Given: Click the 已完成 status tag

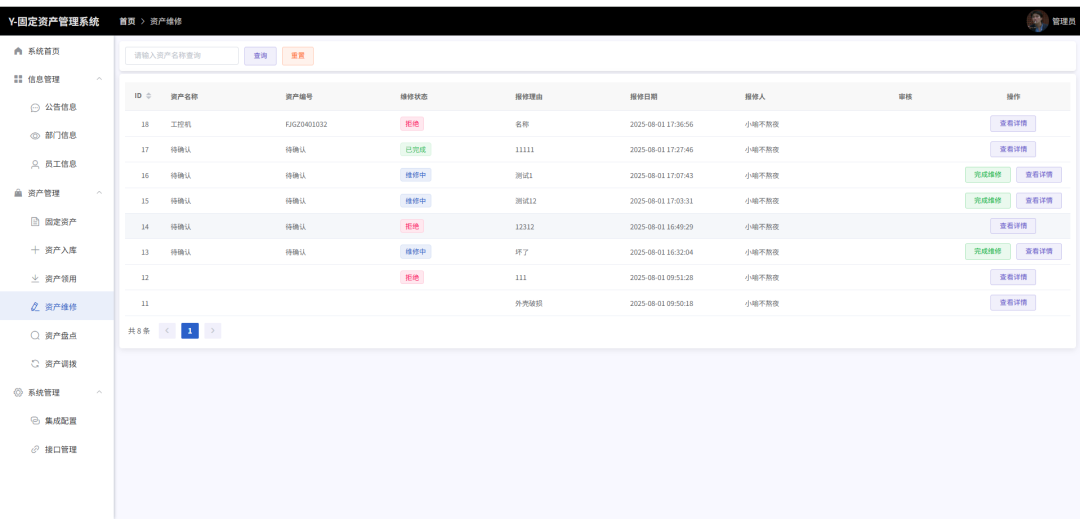Looking at the screenshot, I should (415, 149).
